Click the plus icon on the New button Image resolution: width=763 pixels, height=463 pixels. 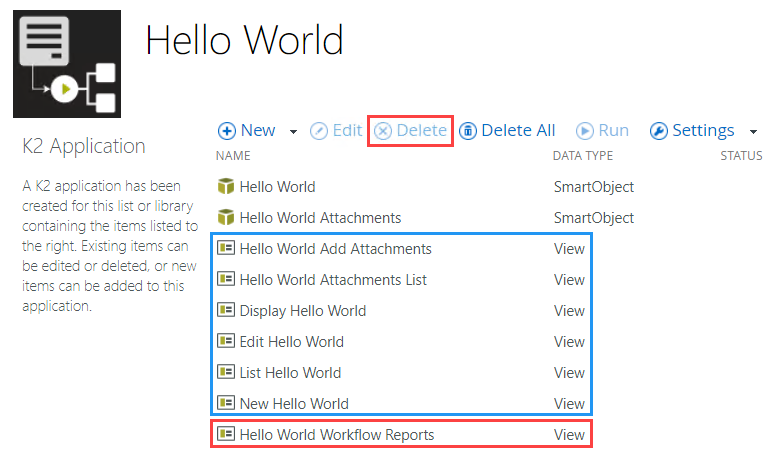(227, 131)
